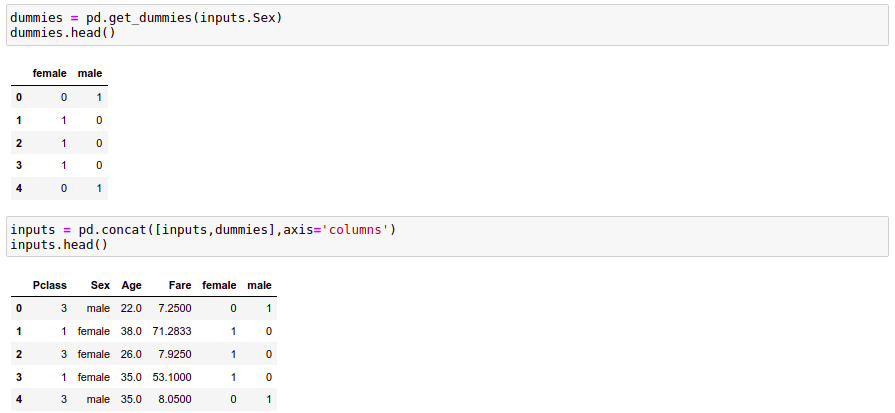
Task: Click the female header in inputs table
Action: [x=219, y=285]
